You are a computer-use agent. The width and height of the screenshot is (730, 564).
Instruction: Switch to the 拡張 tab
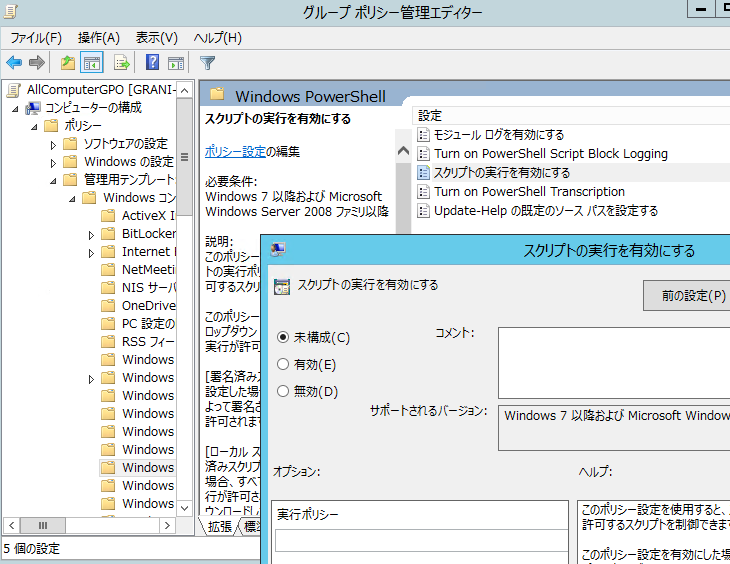point(220,526)
